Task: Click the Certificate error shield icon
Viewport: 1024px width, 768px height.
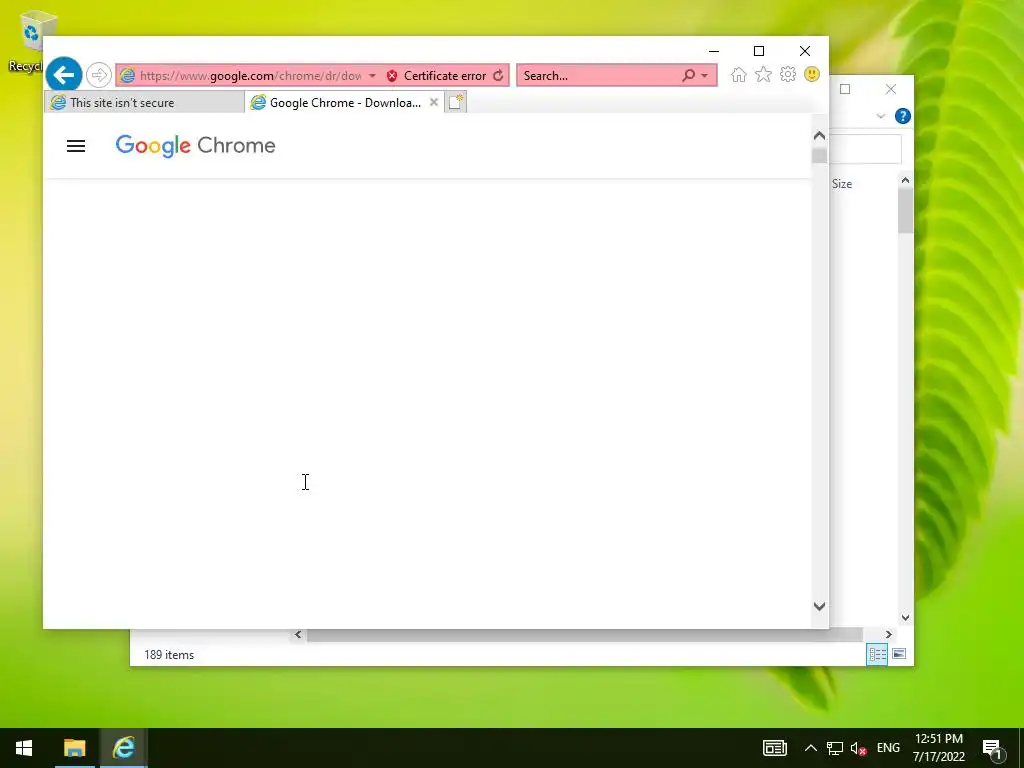Action: (x=392, y=76)
